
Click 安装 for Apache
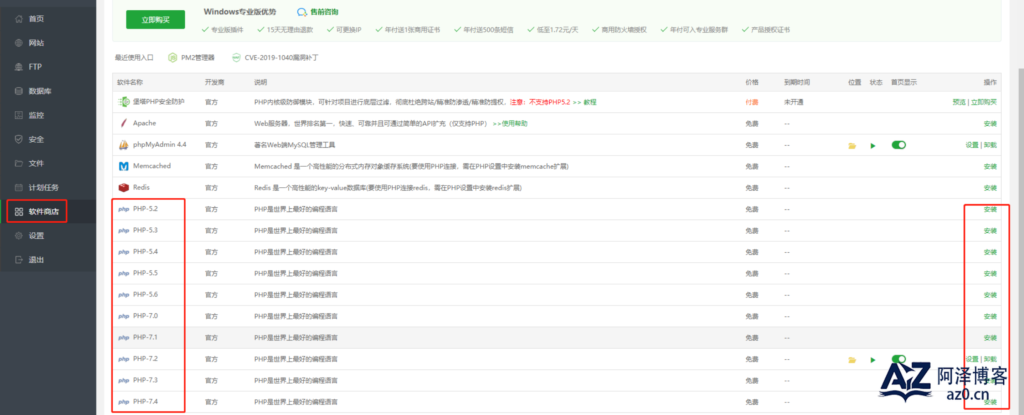pyautogui.click(x=990, y=123)
